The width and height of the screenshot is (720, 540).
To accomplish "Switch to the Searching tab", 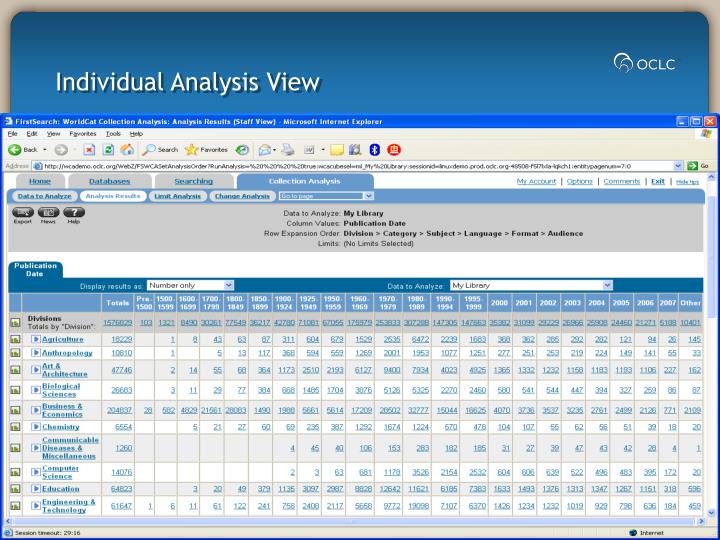I will pos(194,181).
